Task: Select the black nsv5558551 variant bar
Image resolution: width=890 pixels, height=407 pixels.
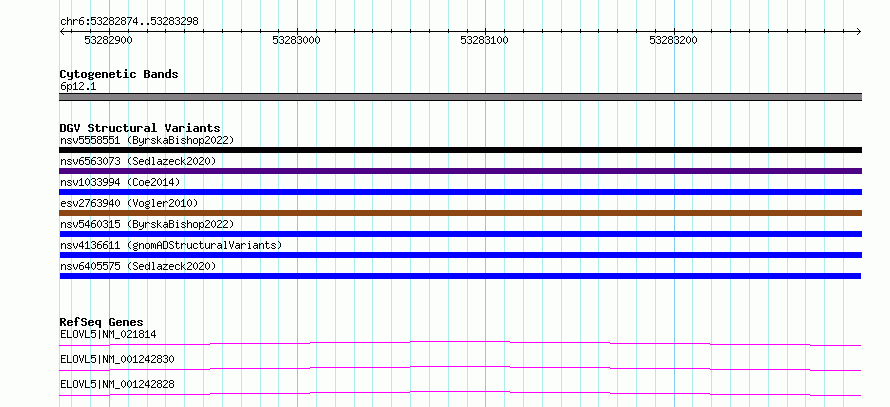Action: (x=460, y=150)
